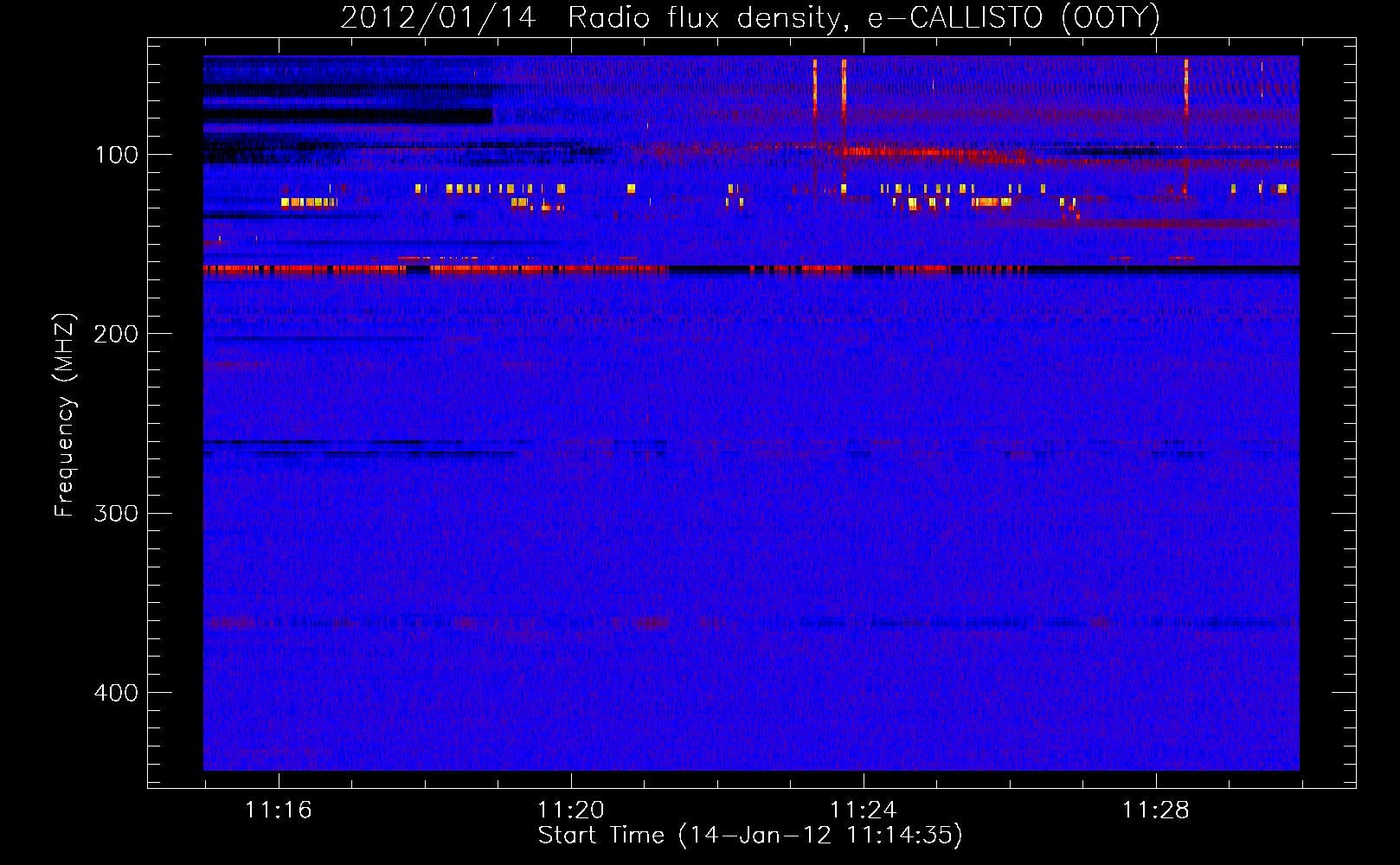Viewport: 1400px width, 865px height.
Task: Click the "Frequency (MHZ)" axis label
Action: tap(65, 415)
